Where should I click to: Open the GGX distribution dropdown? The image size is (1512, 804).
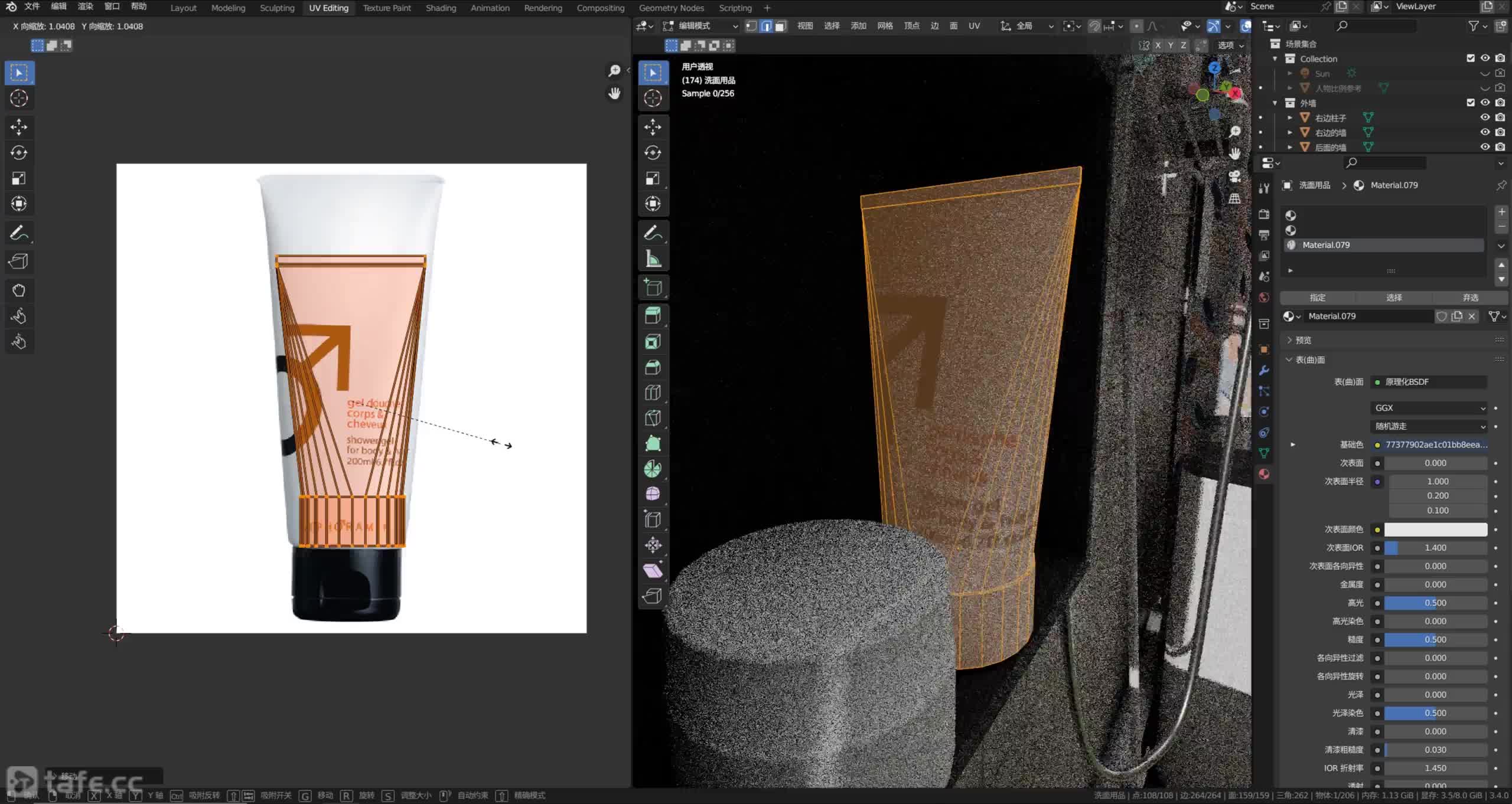coord(1428,408)
